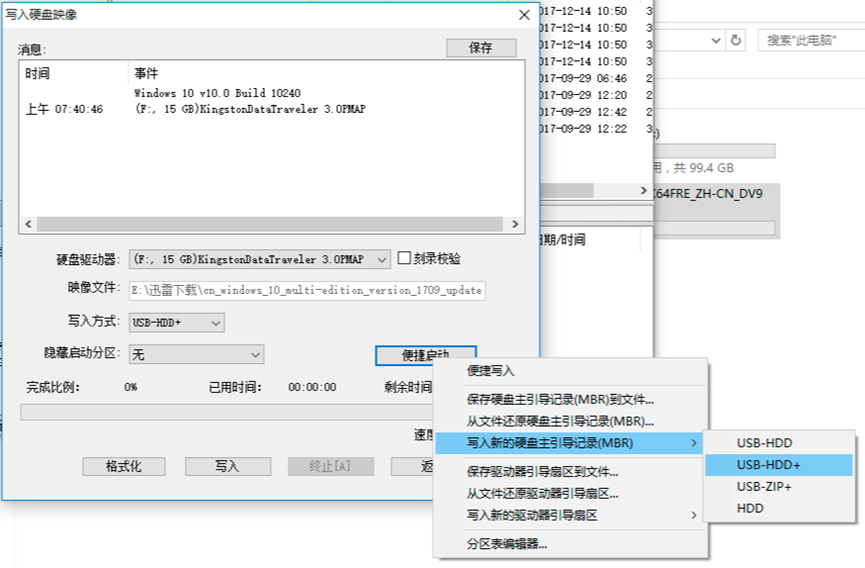Choose 从文件还原硬盘主引导记录(MBR)
This screenshot has height=568, width=865.
[570, 421]
